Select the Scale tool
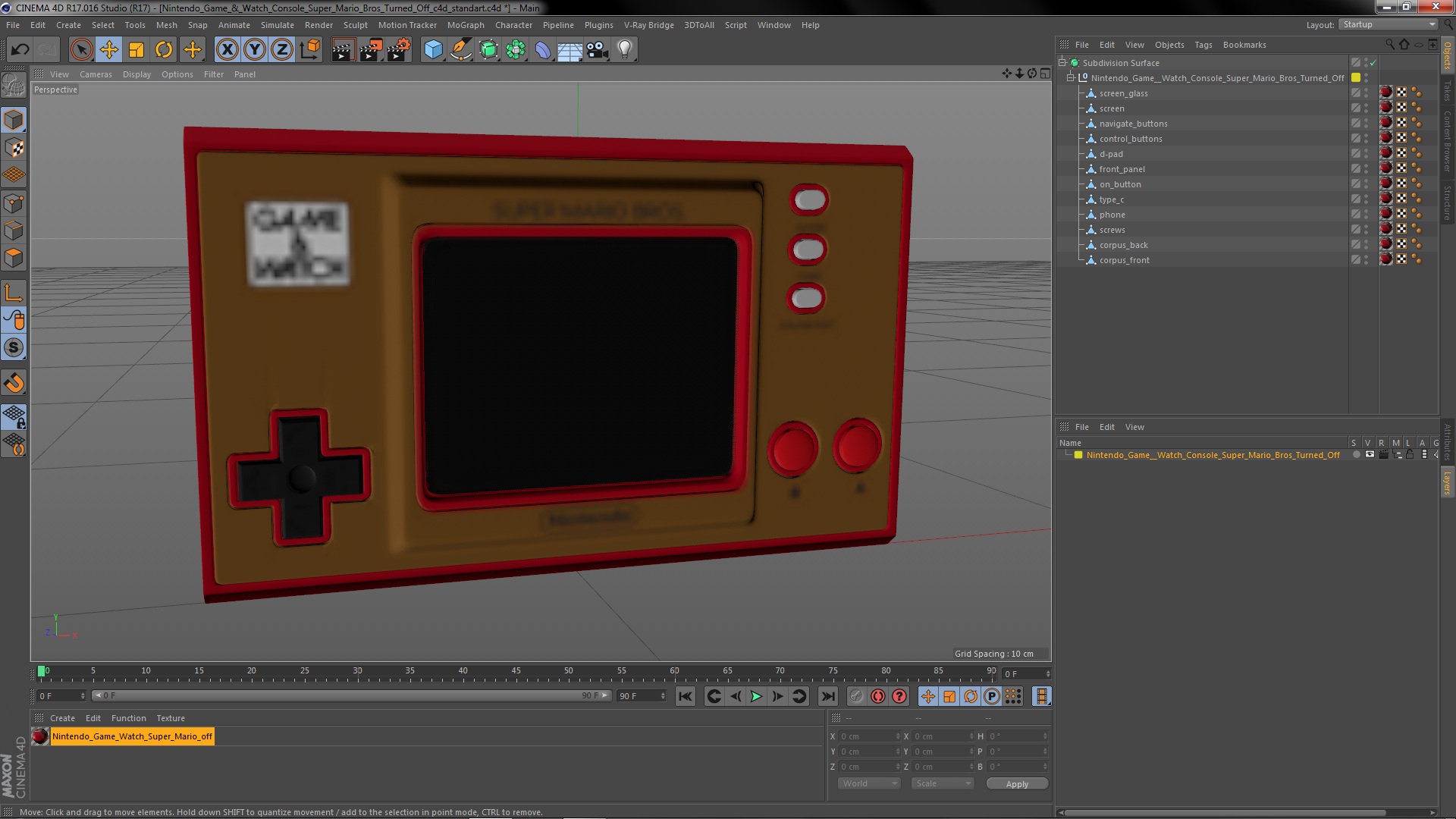 pos(136,50)
